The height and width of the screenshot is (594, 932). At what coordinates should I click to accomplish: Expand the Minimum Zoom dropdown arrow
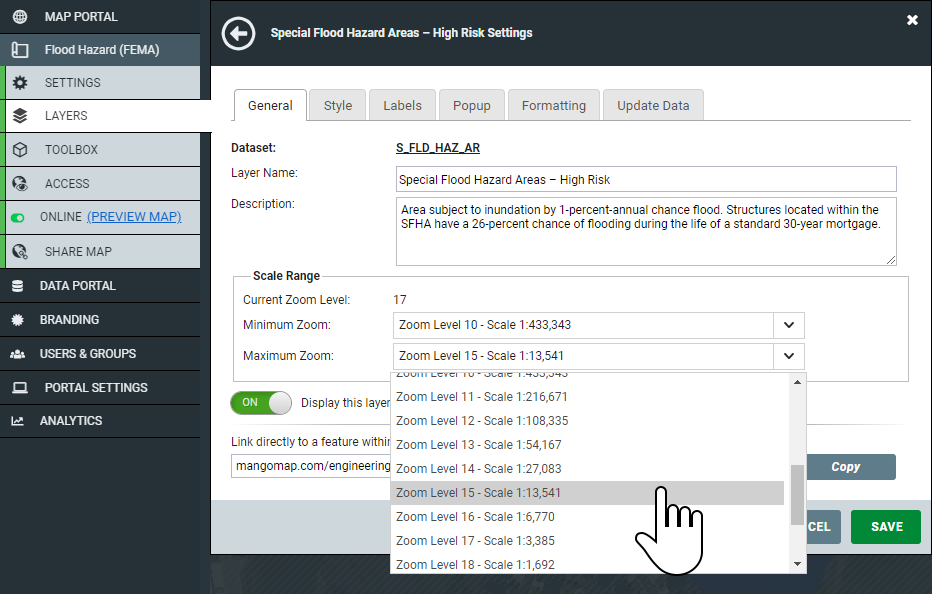[788, 325]
